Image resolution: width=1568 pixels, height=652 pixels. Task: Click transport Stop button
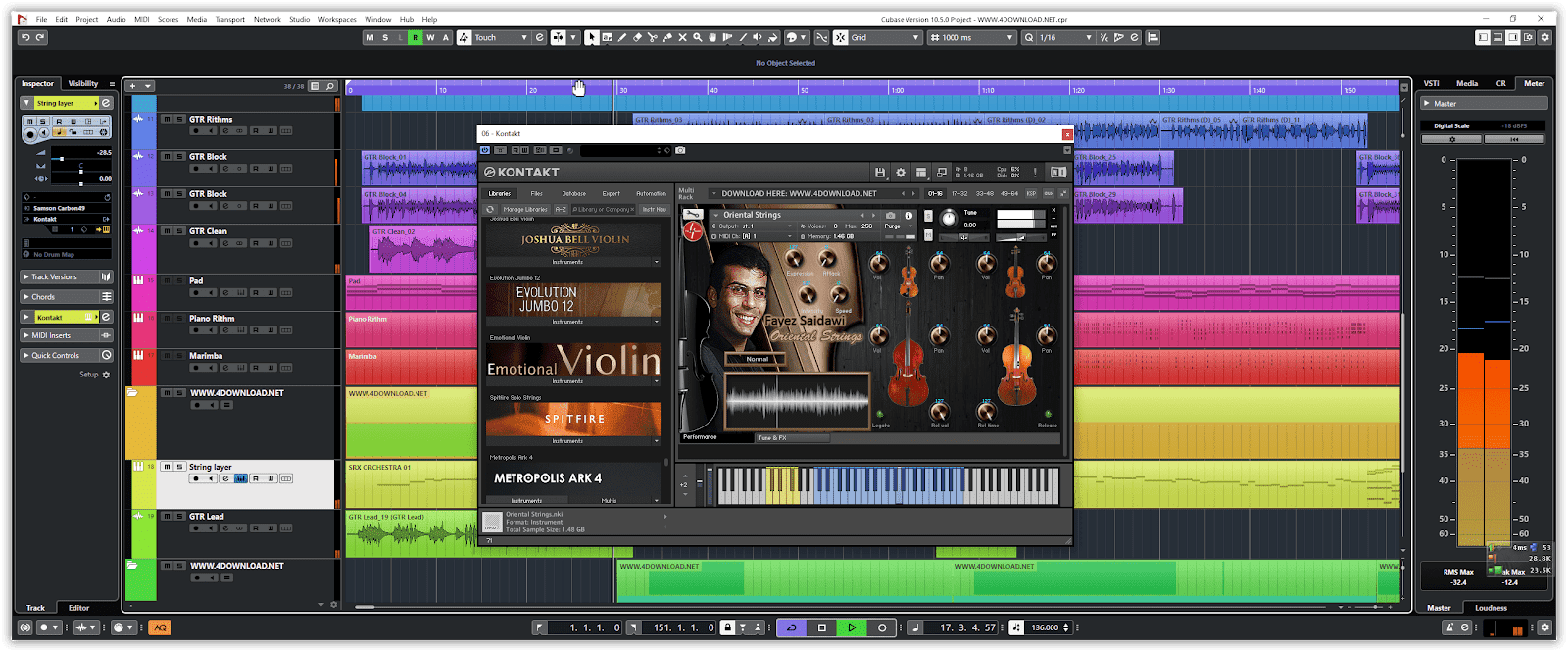tap(822, 627)
